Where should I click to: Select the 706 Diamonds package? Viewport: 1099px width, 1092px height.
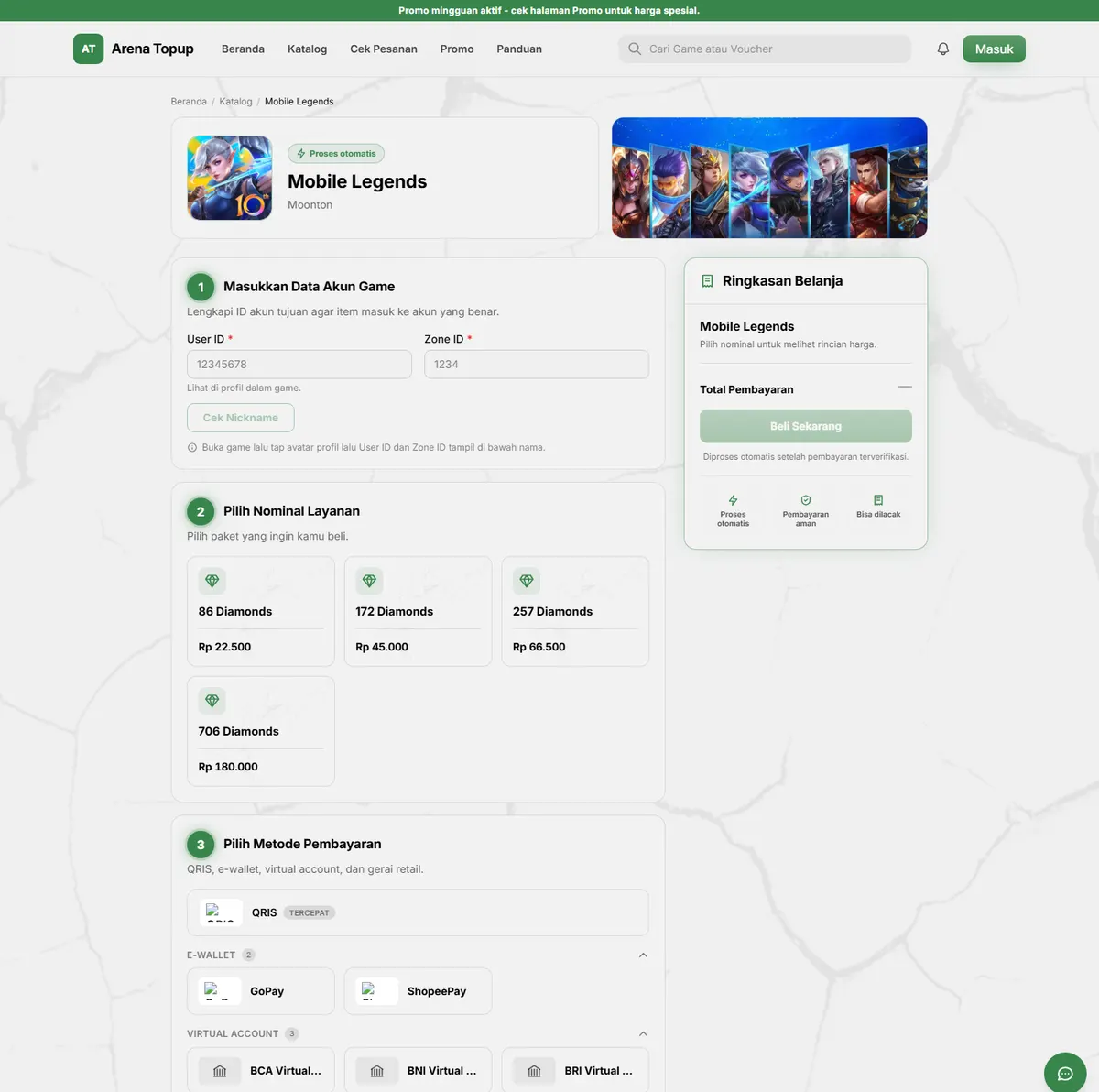[261, 731]
